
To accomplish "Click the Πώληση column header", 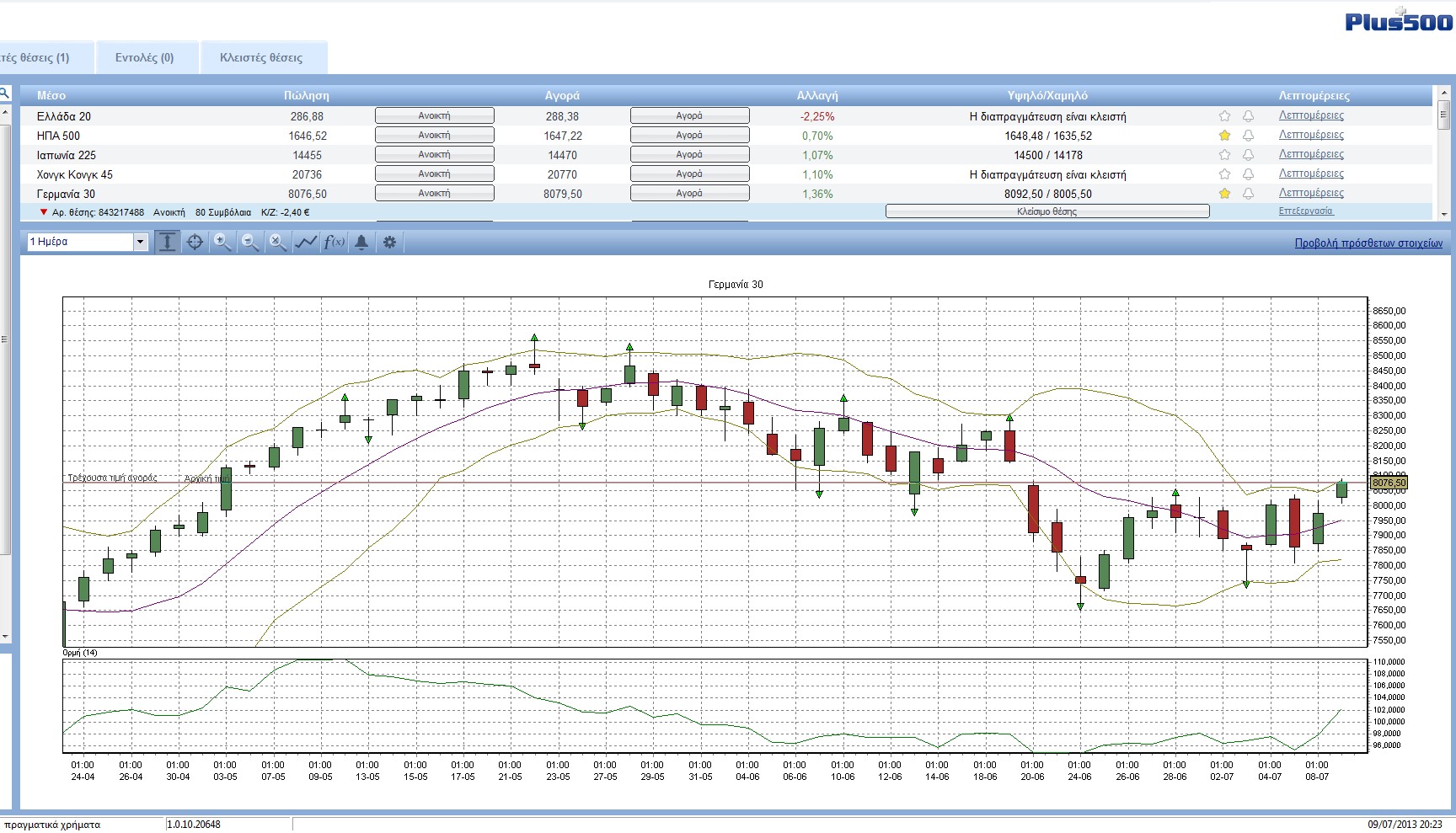I will click(x=307, y=95).
